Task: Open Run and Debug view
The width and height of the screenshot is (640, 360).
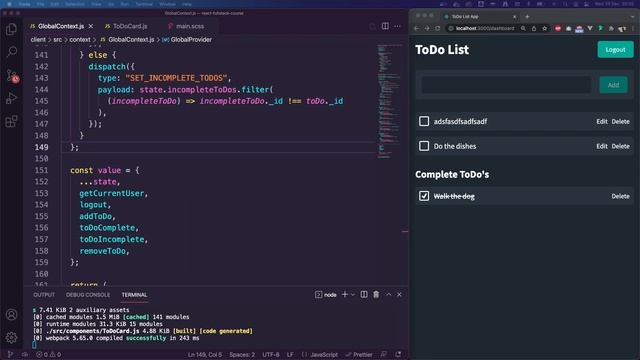Action: (x=11, y=98)
